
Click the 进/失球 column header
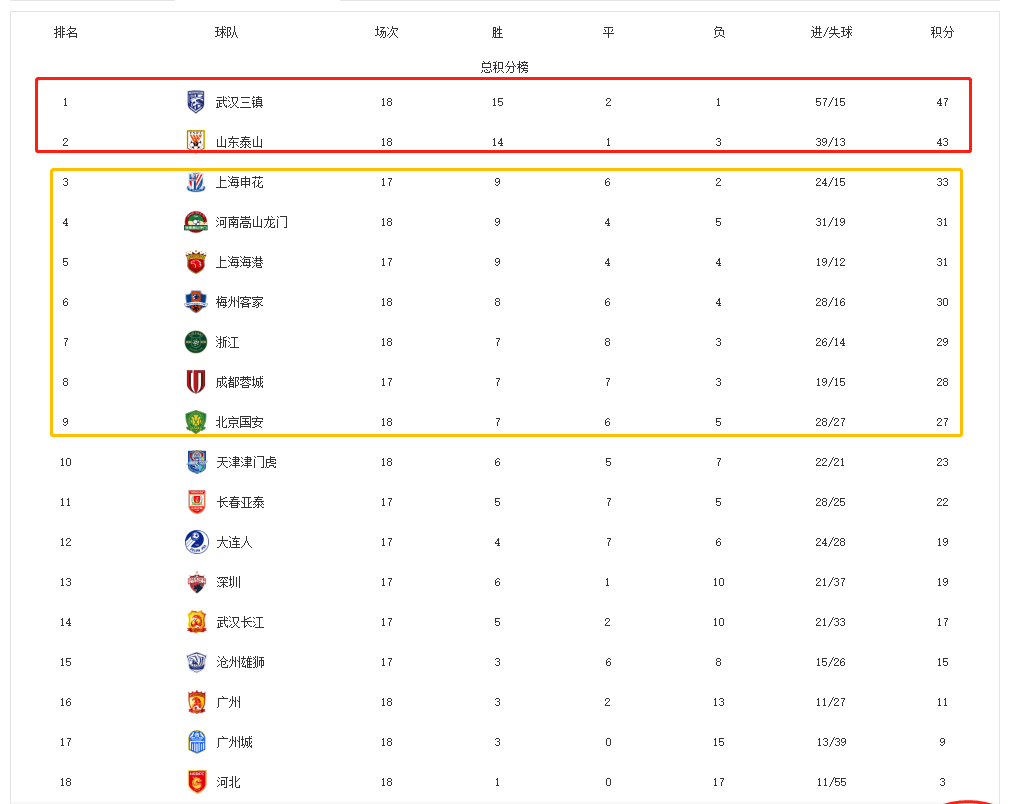tap(831, 32)
